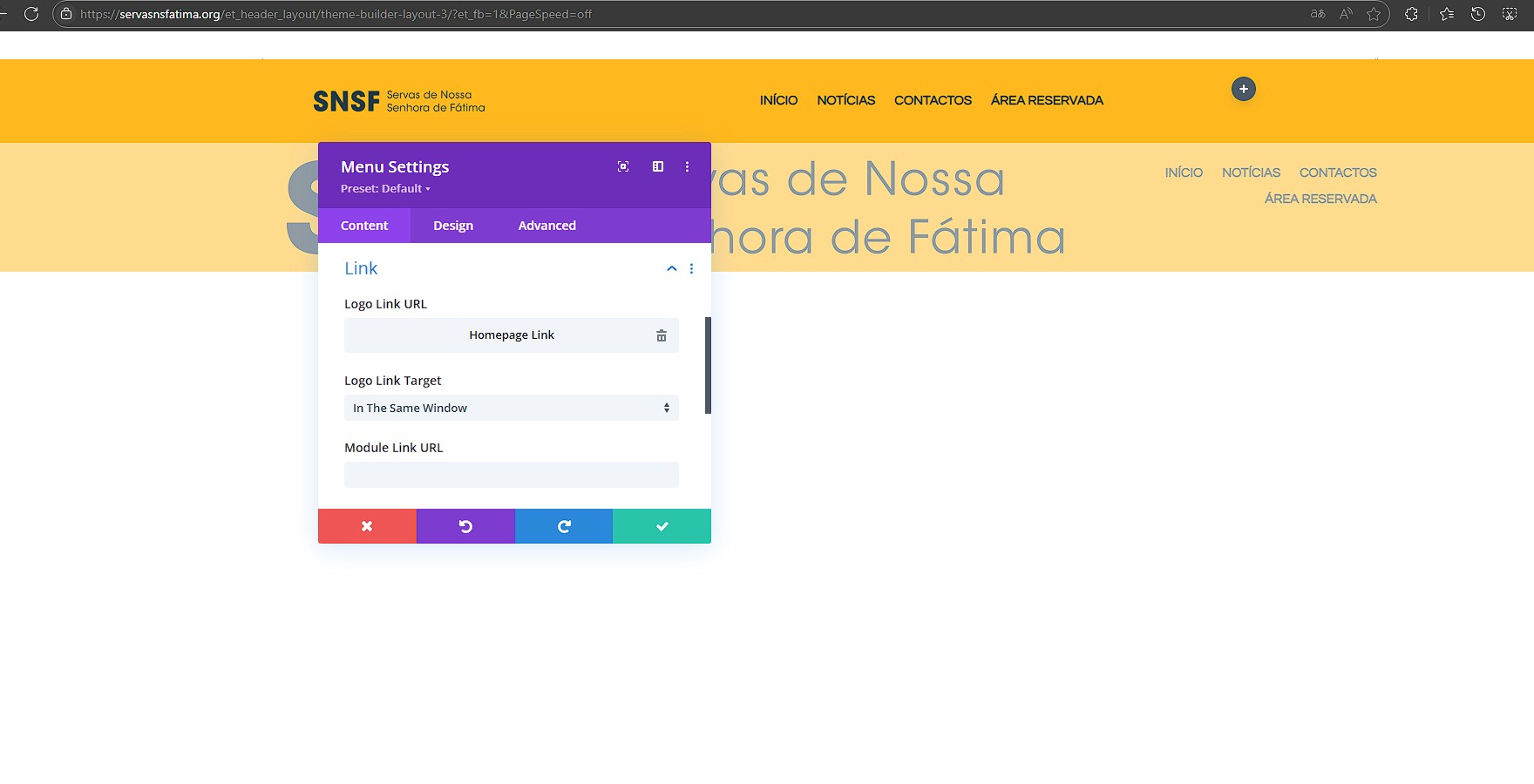The image size is (1534, 784).
Task: Click the Module Link URL input field
Action: (x=512, y=475)
